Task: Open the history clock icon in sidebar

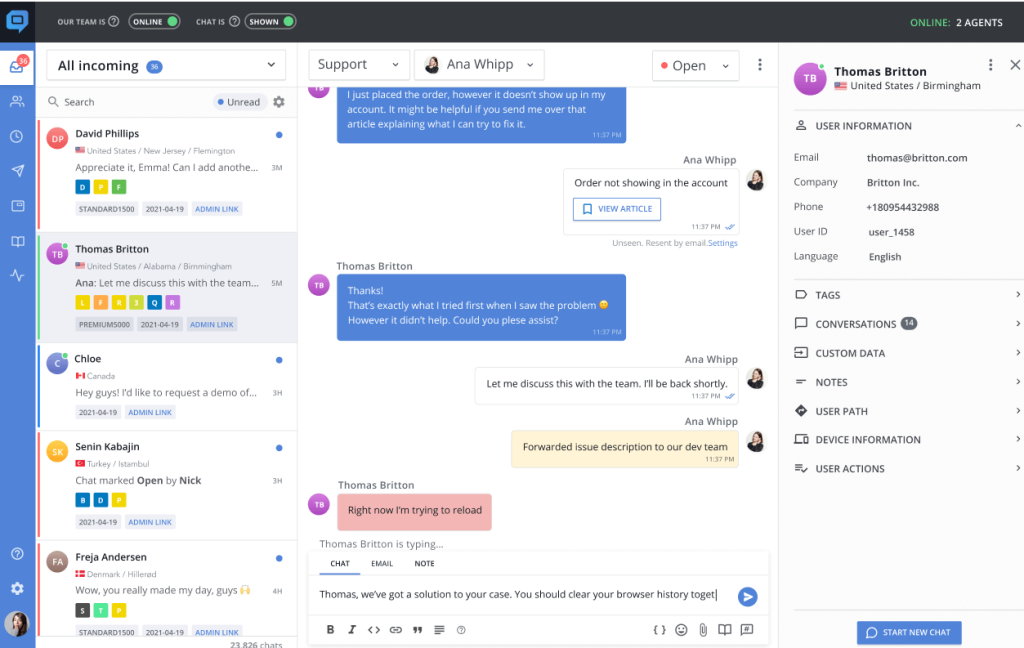Action: pos(17,136)
